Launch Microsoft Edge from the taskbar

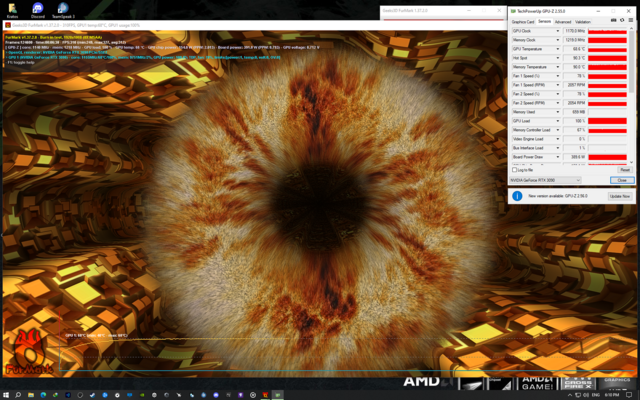coord(43,395)
